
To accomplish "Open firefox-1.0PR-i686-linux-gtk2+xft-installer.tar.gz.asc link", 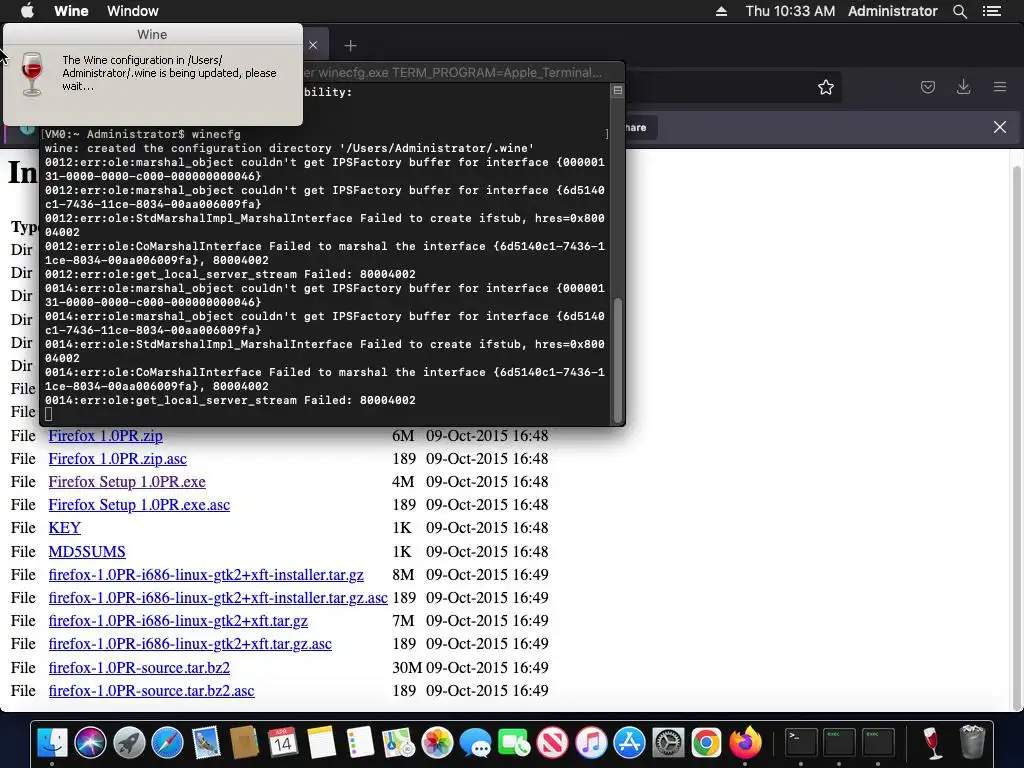I will [218, 598].
